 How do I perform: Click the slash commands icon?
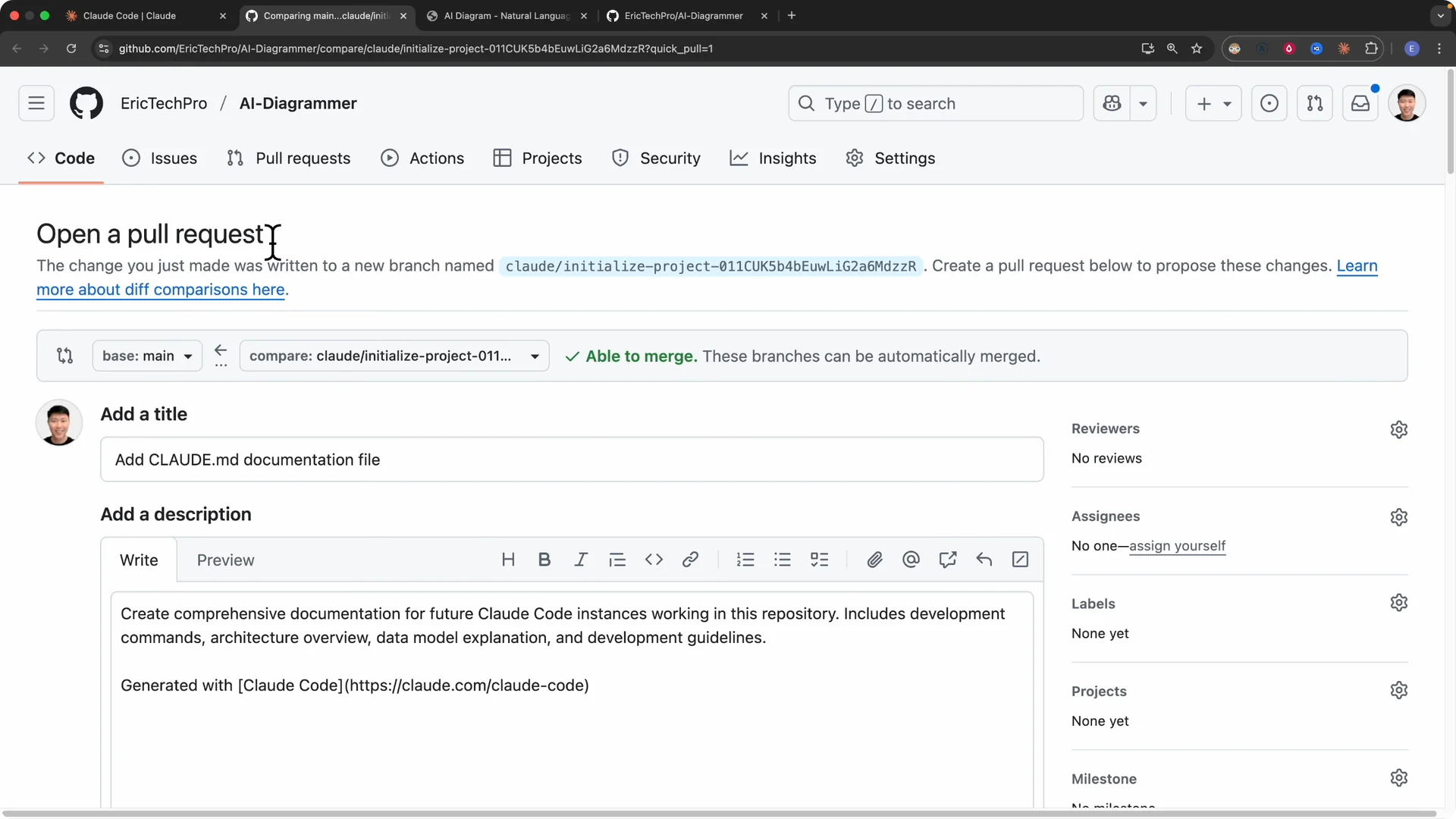point(1020,560)
